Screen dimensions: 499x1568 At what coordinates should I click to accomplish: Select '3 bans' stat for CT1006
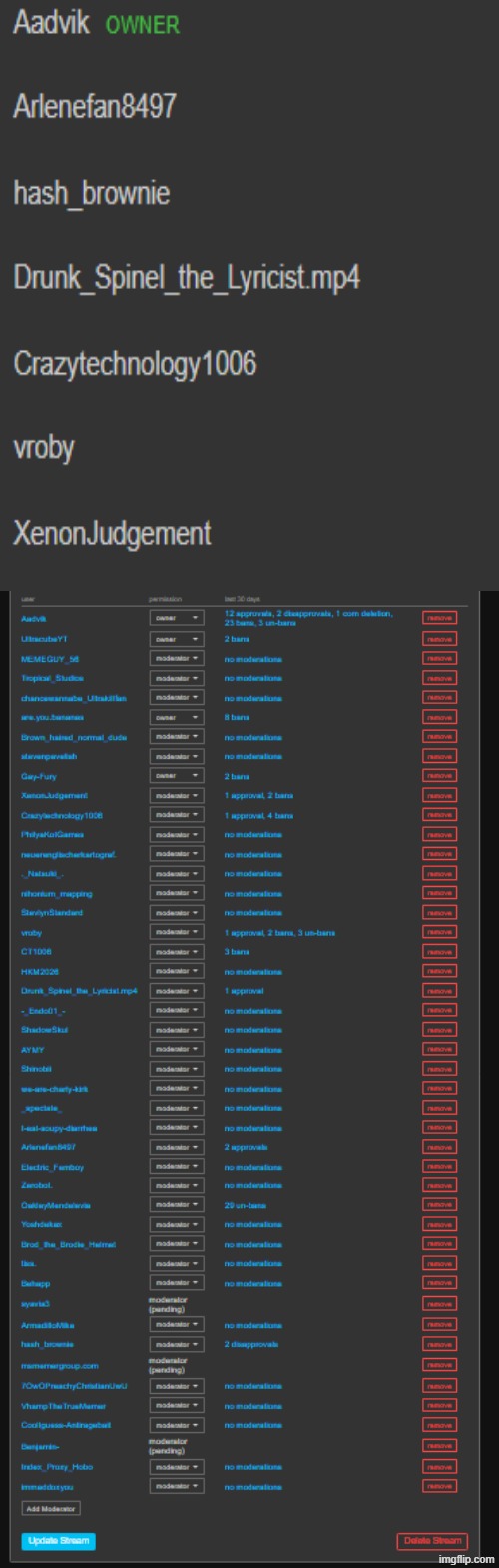click(238, 952)
